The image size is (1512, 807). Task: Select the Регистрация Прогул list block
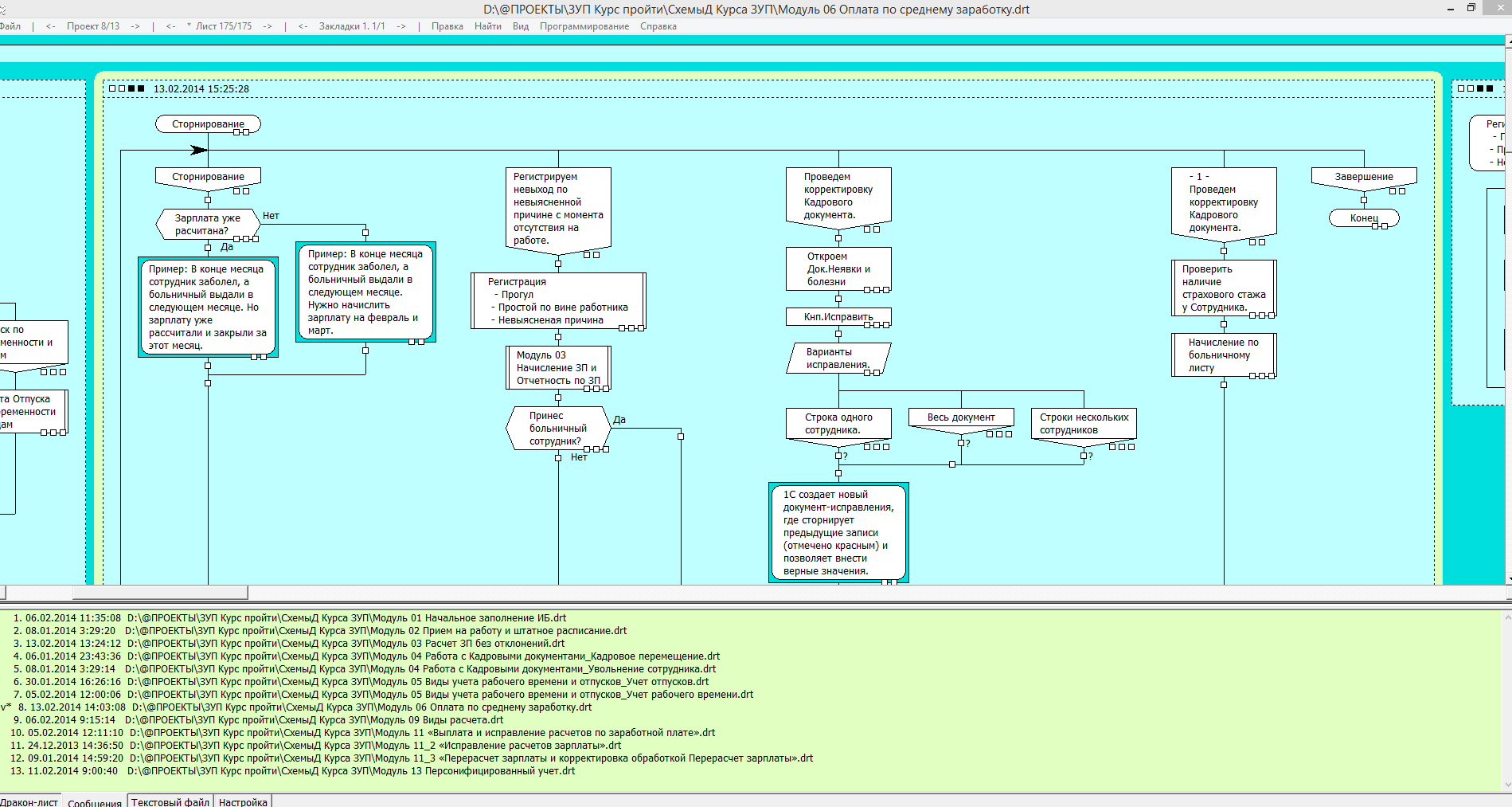[558, 301]
